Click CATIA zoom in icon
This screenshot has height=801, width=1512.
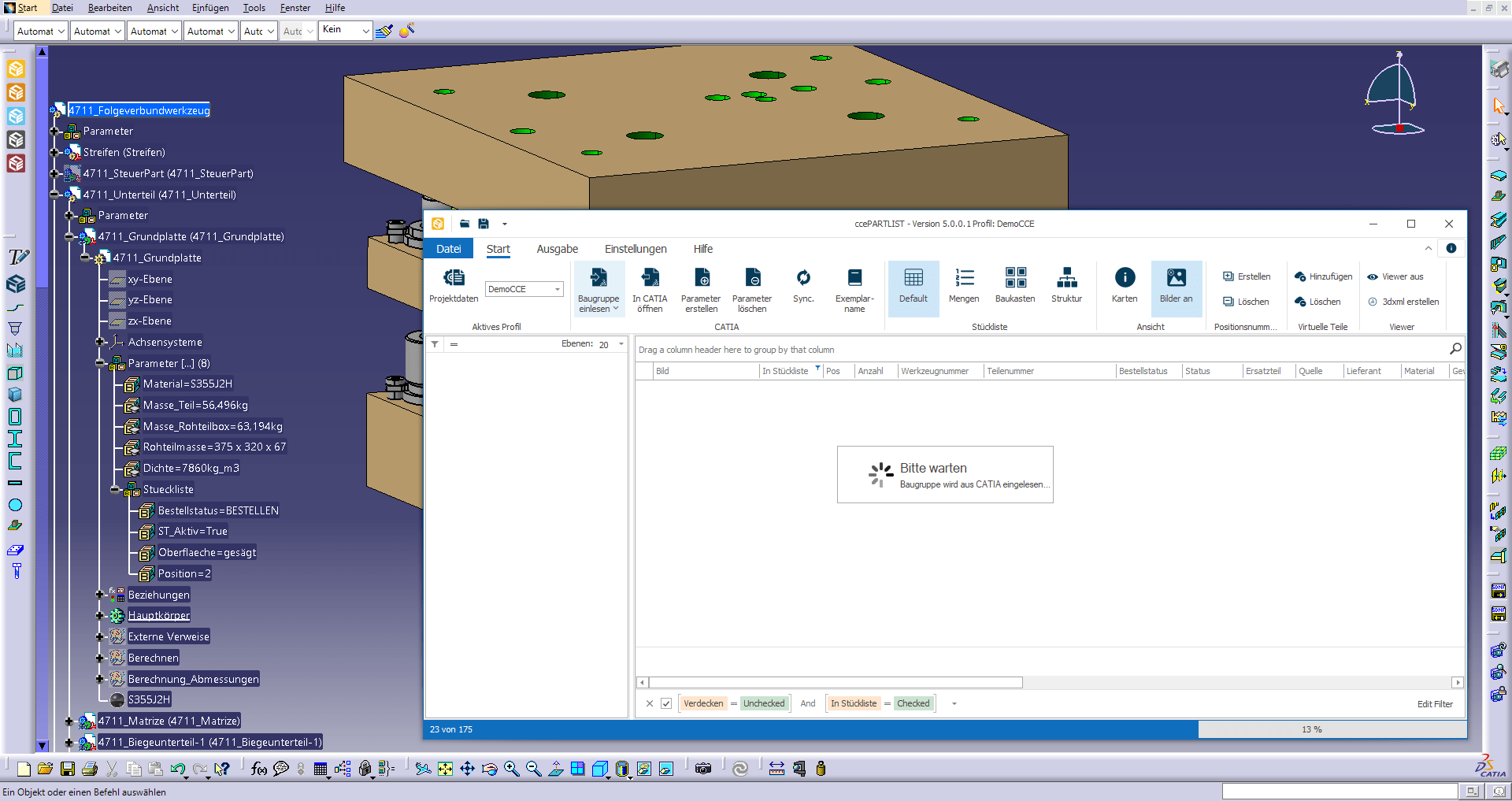pyautogui.click(x=512, y=769)
